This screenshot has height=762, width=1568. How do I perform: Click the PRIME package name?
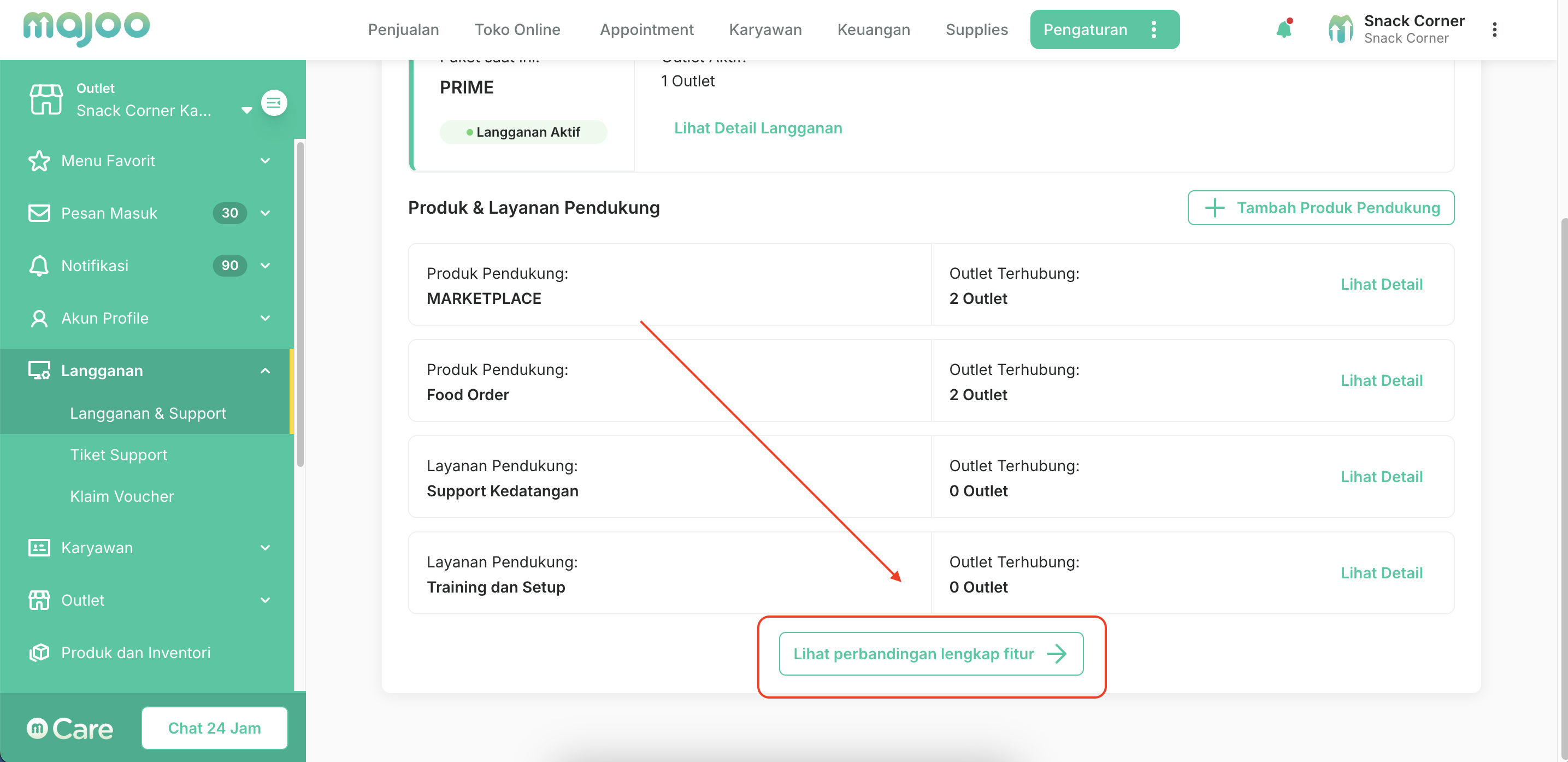[x=467, y=87]
